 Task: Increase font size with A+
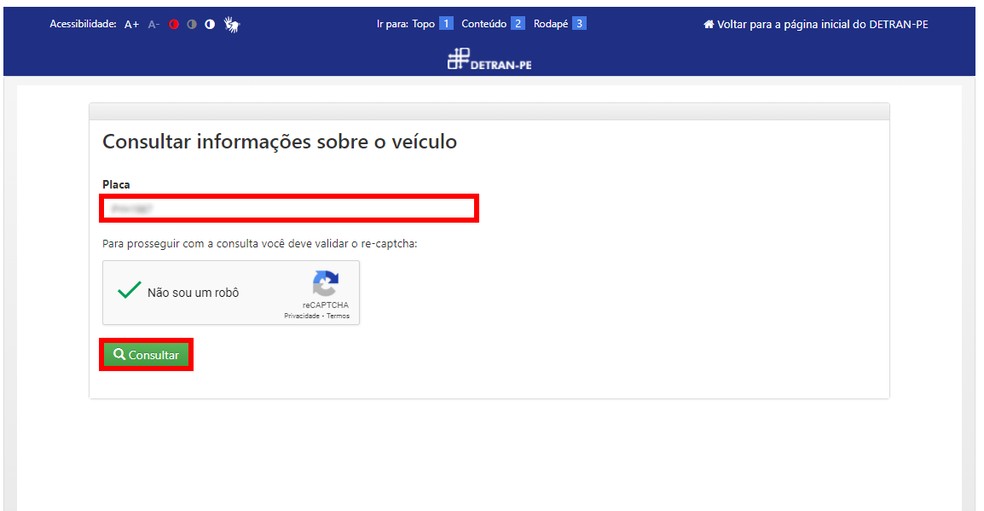[x=131, y=24]
